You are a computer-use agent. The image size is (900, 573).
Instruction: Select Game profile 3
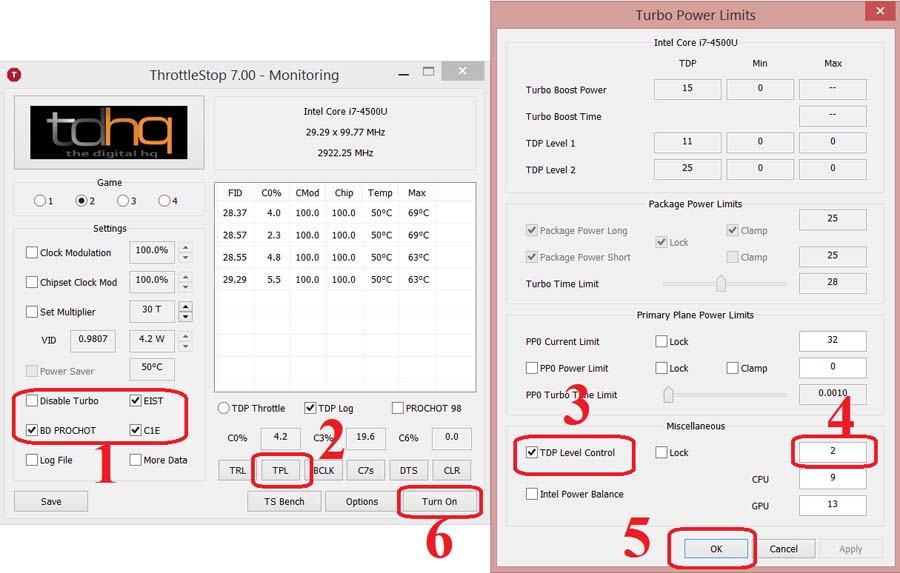[122, 201]
